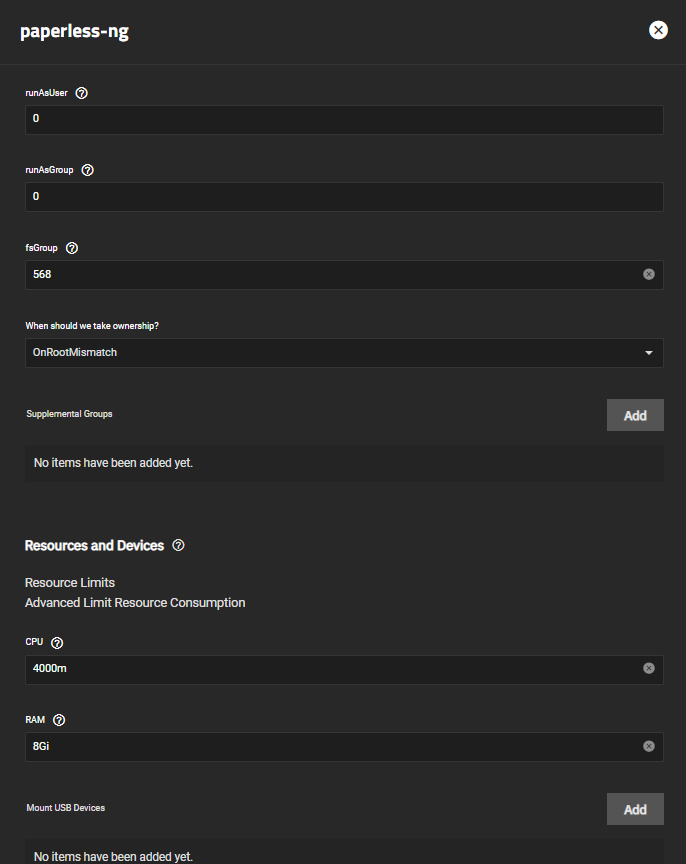Open the runAsUser help tooltip icon

pyautogui.click(x=82, y=93)
